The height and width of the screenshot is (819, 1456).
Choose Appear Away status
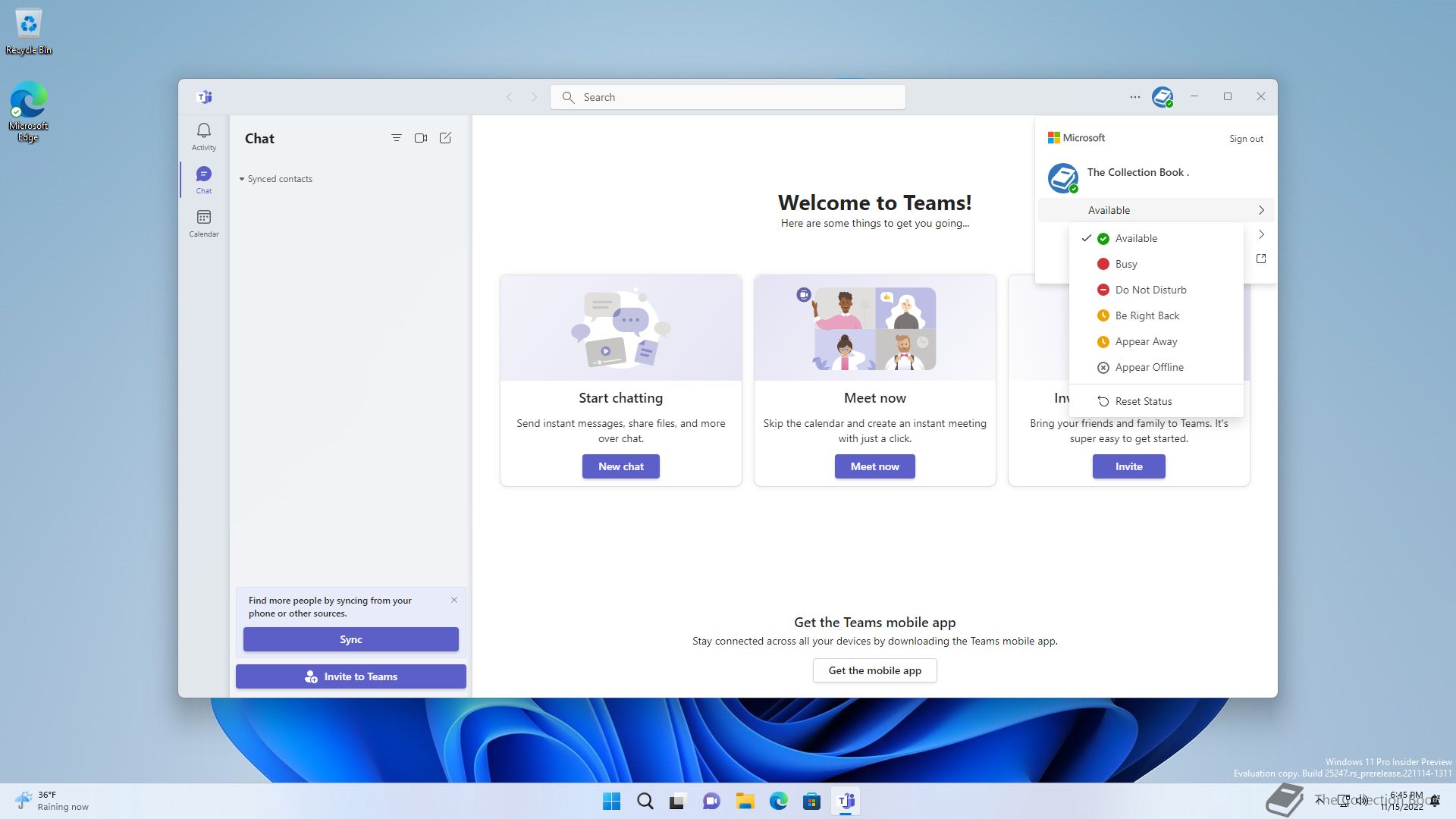point(1145,341)
